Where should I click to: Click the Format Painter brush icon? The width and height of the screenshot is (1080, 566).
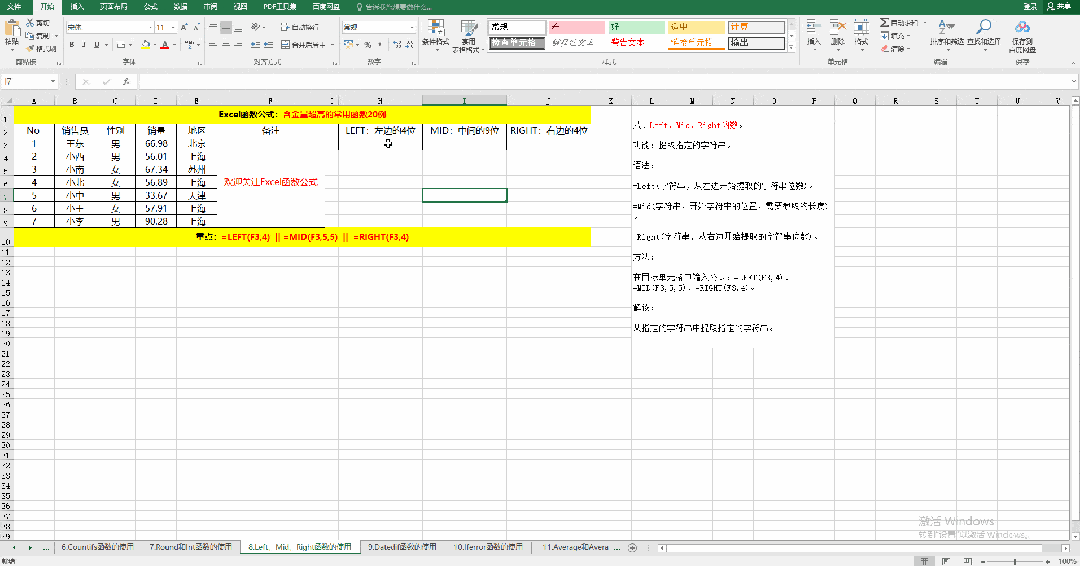click(x=30, y=49)
